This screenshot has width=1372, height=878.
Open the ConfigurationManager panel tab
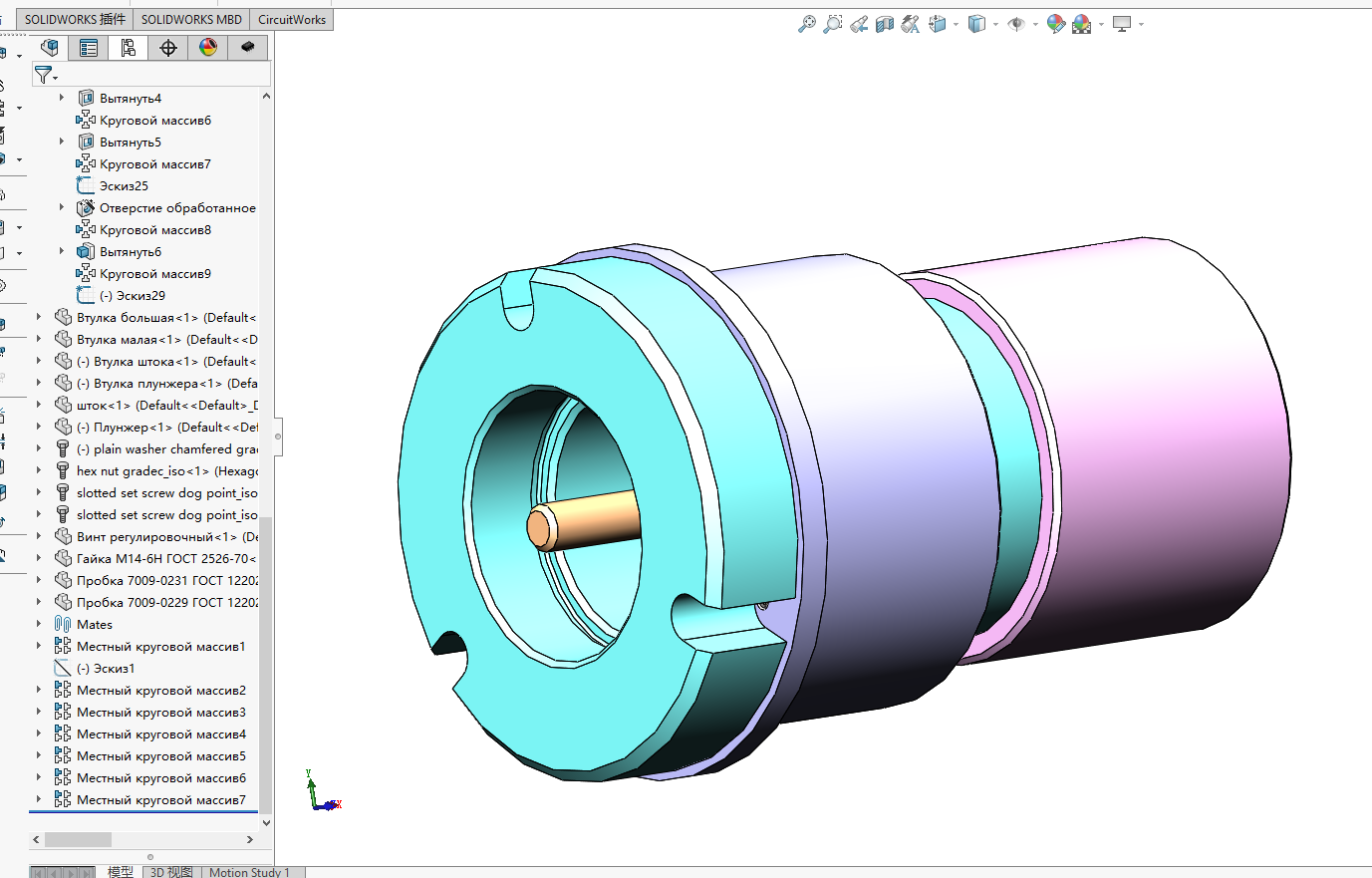[x=129, y=48]
